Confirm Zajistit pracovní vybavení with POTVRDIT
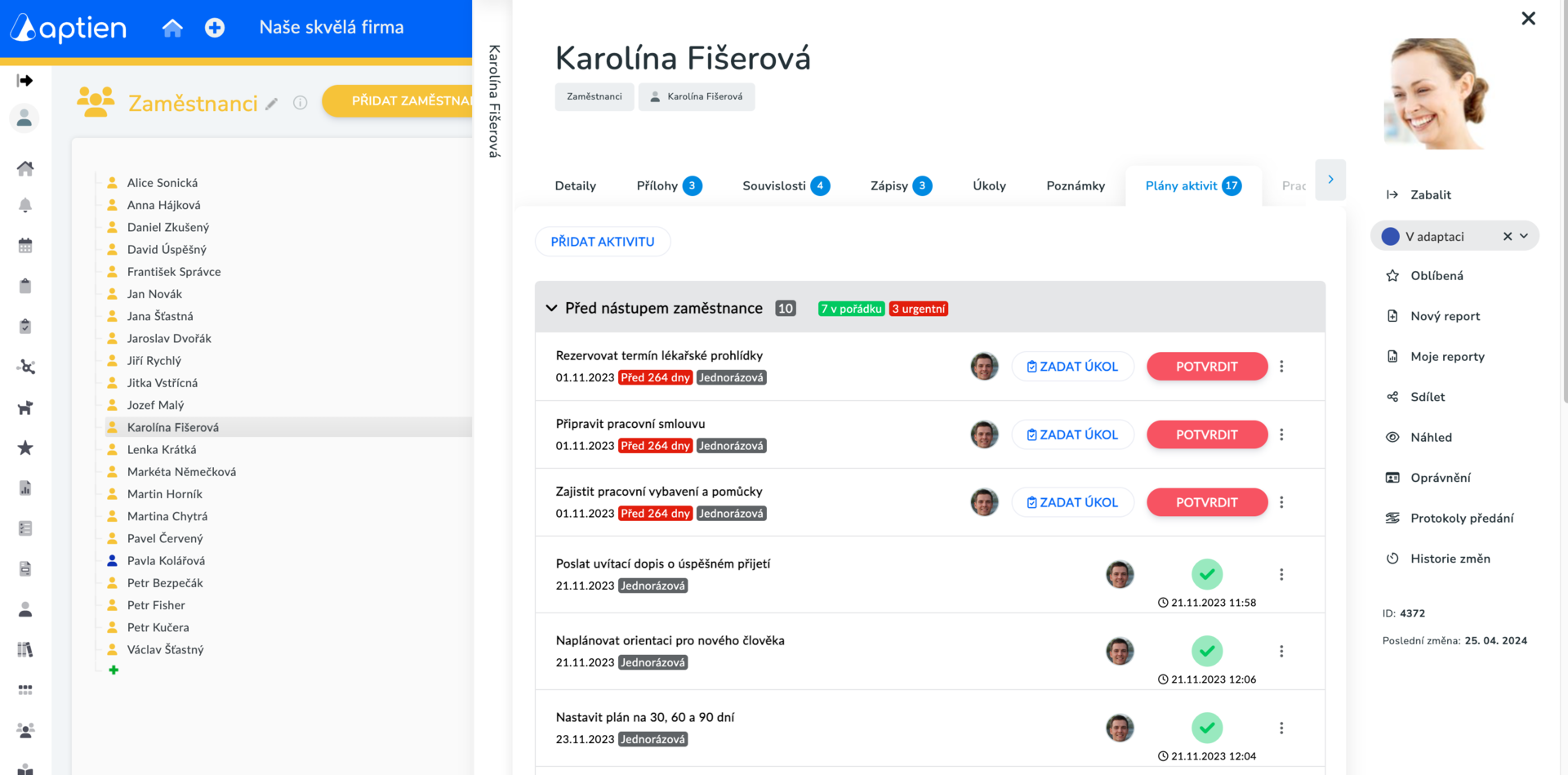The image size is (1568, 775). click(x=1207, y=502)
